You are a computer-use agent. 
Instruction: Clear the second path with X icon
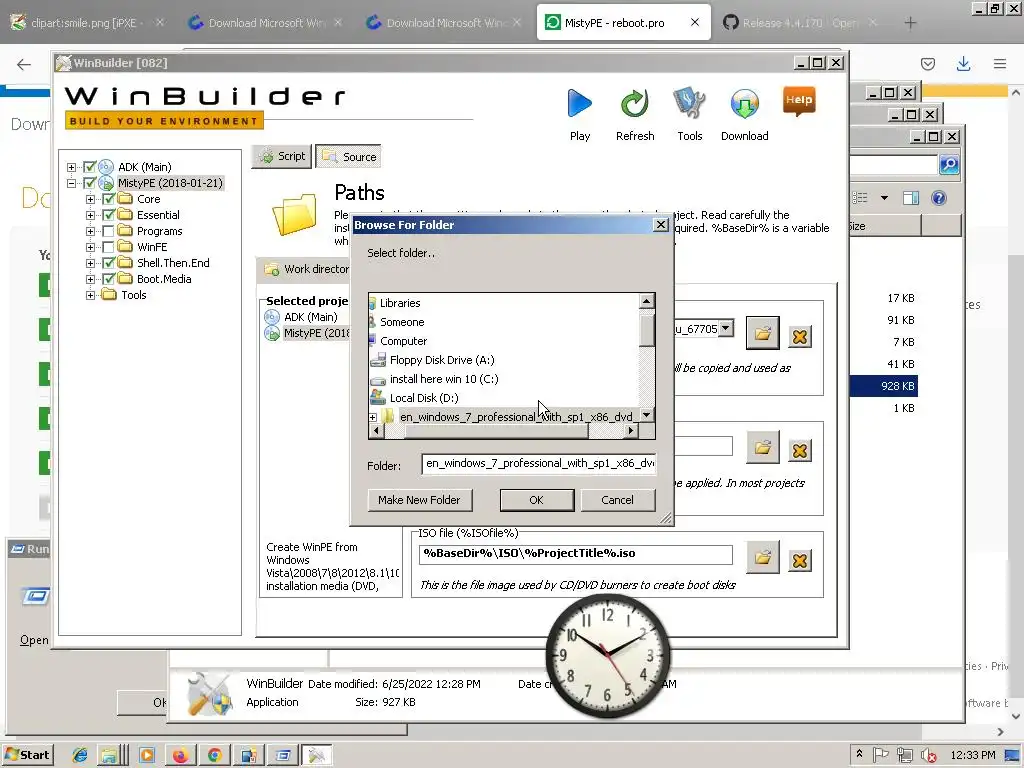[x=799, y=451]
